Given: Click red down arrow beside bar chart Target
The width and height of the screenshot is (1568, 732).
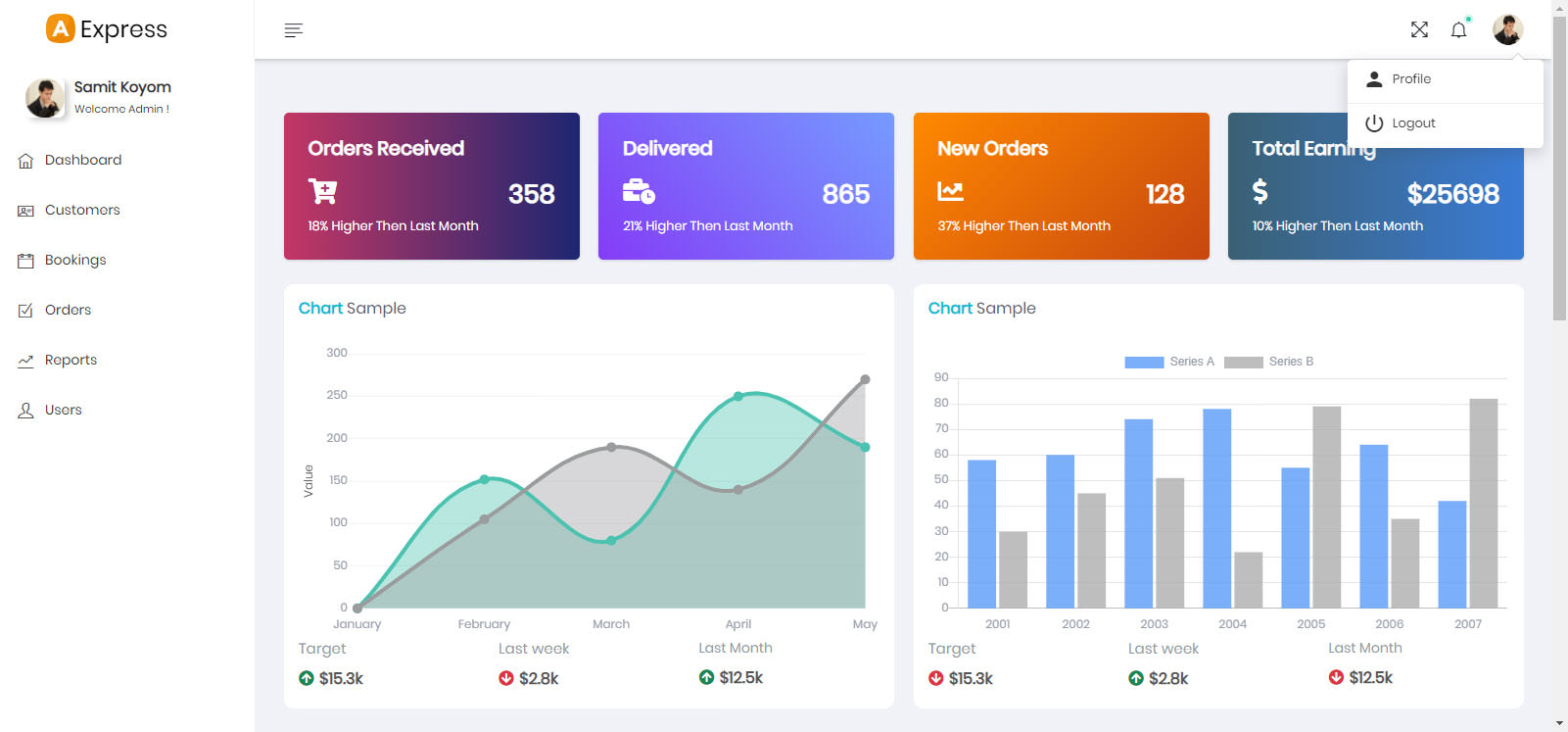Looking at the screenshot, I should [936, 678].
